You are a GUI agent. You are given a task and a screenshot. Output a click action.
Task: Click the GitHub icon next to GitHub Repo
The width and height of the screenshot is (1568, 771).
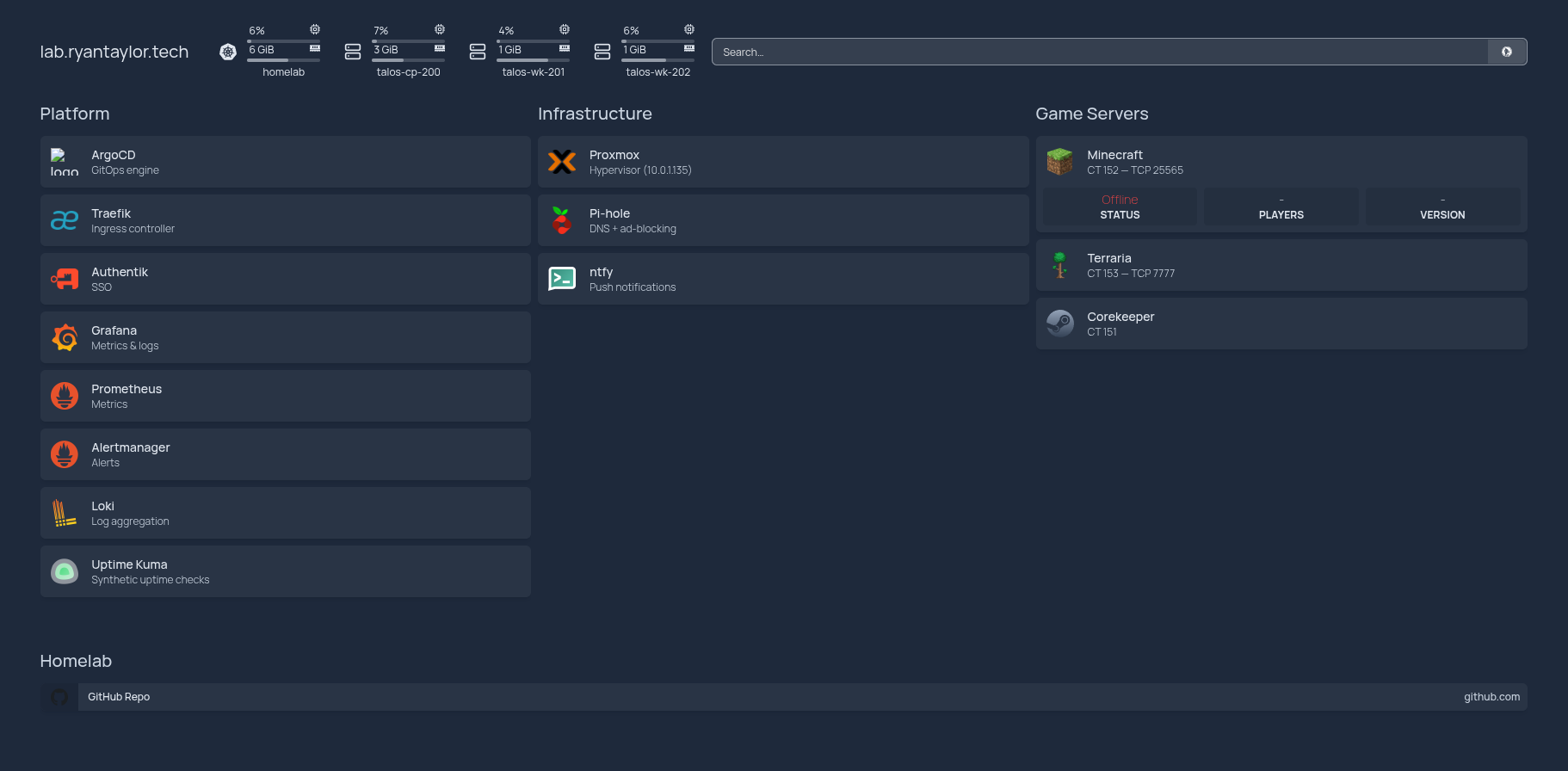tap(59, 697)
